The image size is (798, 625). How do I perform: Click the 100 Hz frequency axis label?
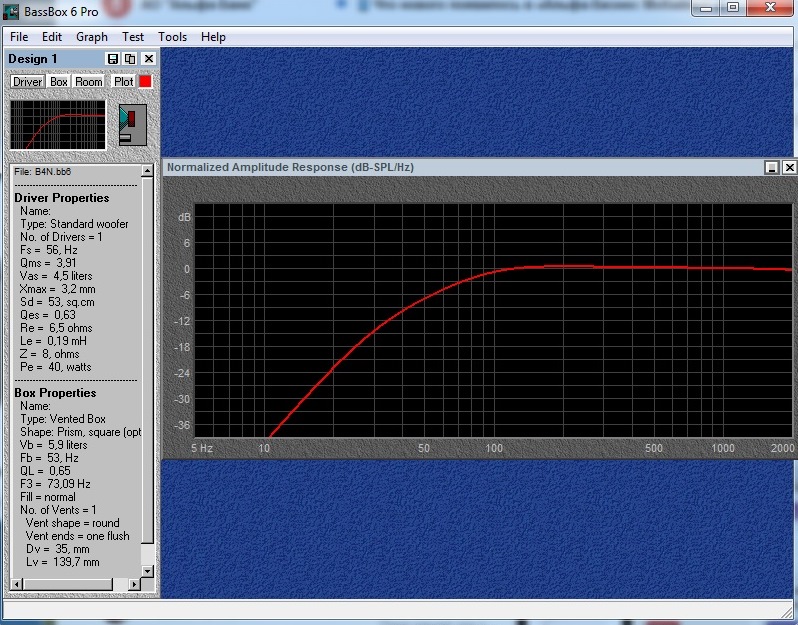pyautogui.click(x=494, y=448)
